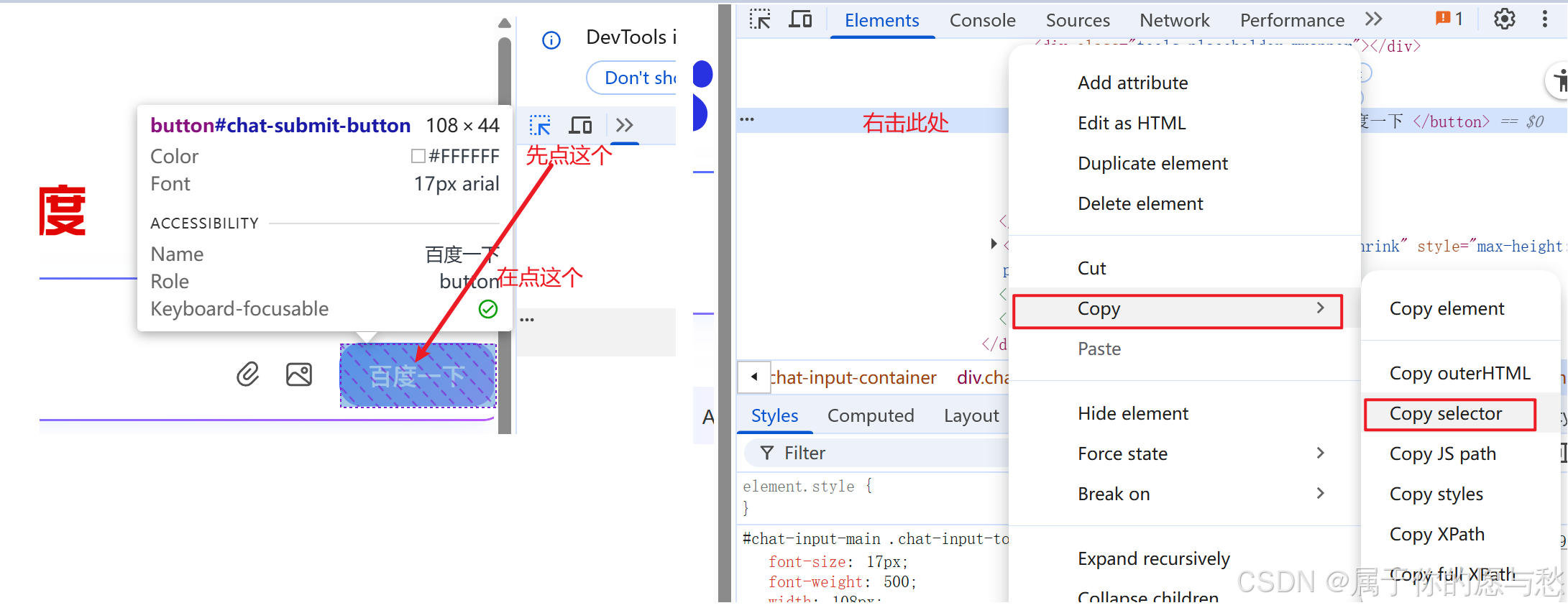Screen dimensions: 1568x608
Task: Choose Add attribute from context menu
Action: coord(1132,83)
